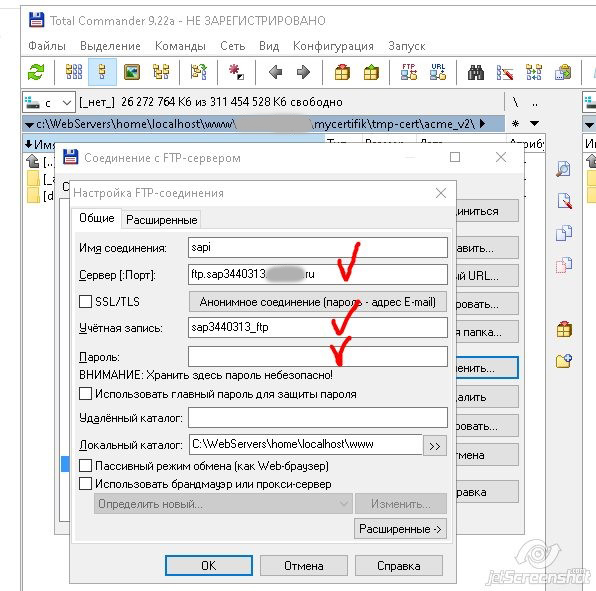Viewport: 596px width, 591px height.
Task: Open the drive 'c' selection dropdown
Action: tap(49, 103)
